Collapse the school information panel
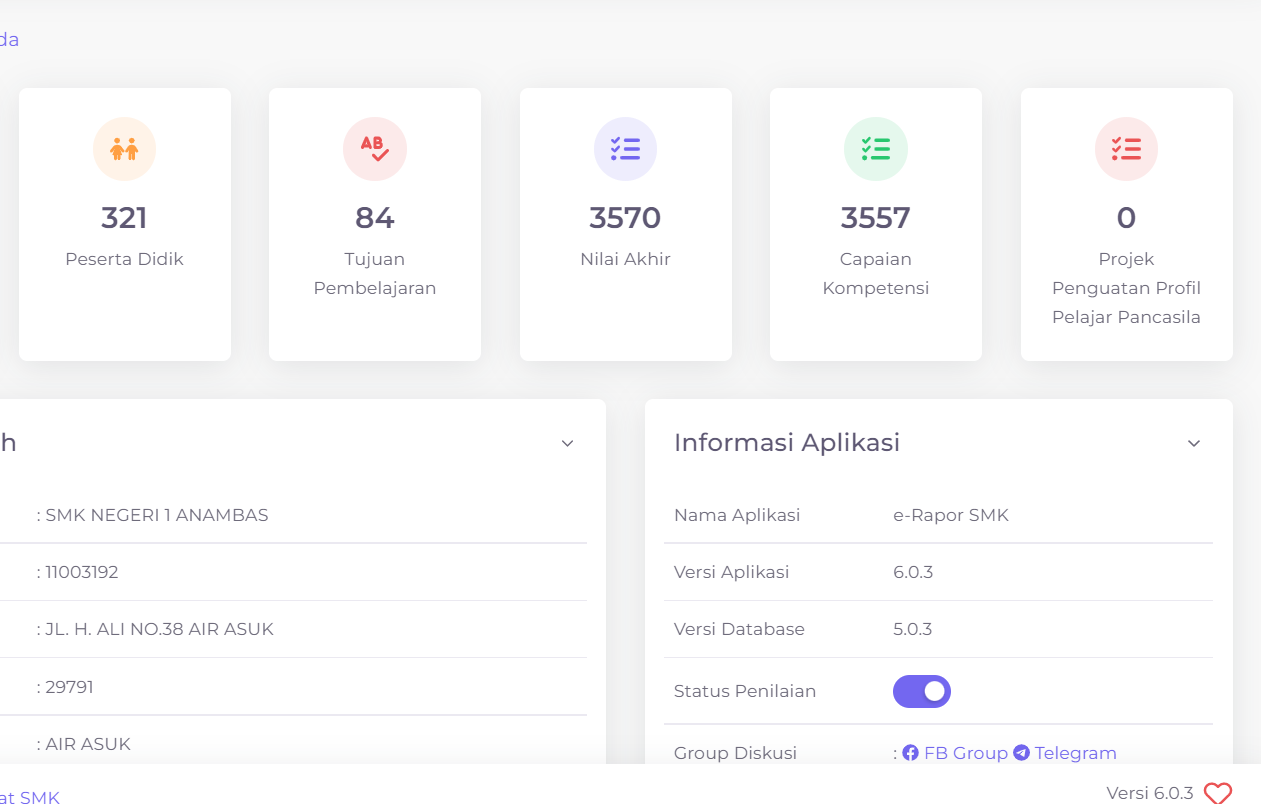The width and height of the screenshot is (1261, 804). 567,442
